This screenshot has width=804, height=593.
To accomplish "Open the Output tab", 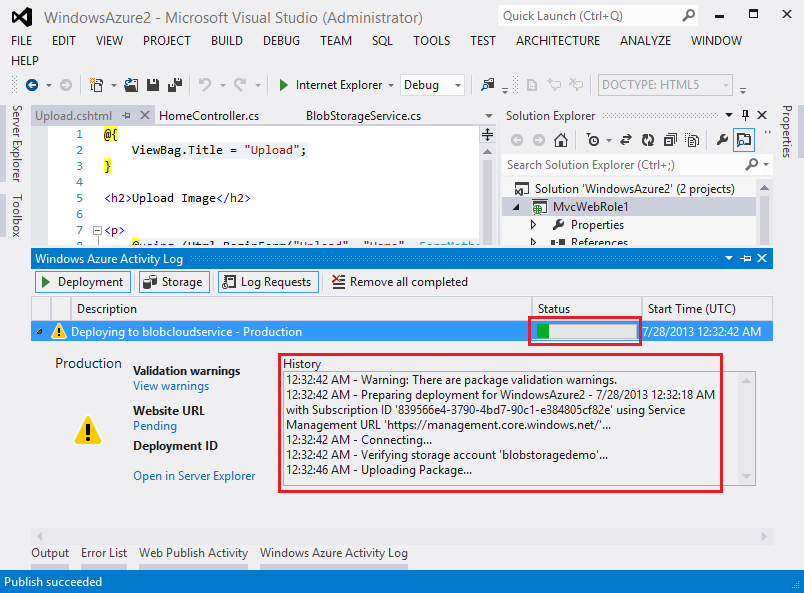I will 50,553.
